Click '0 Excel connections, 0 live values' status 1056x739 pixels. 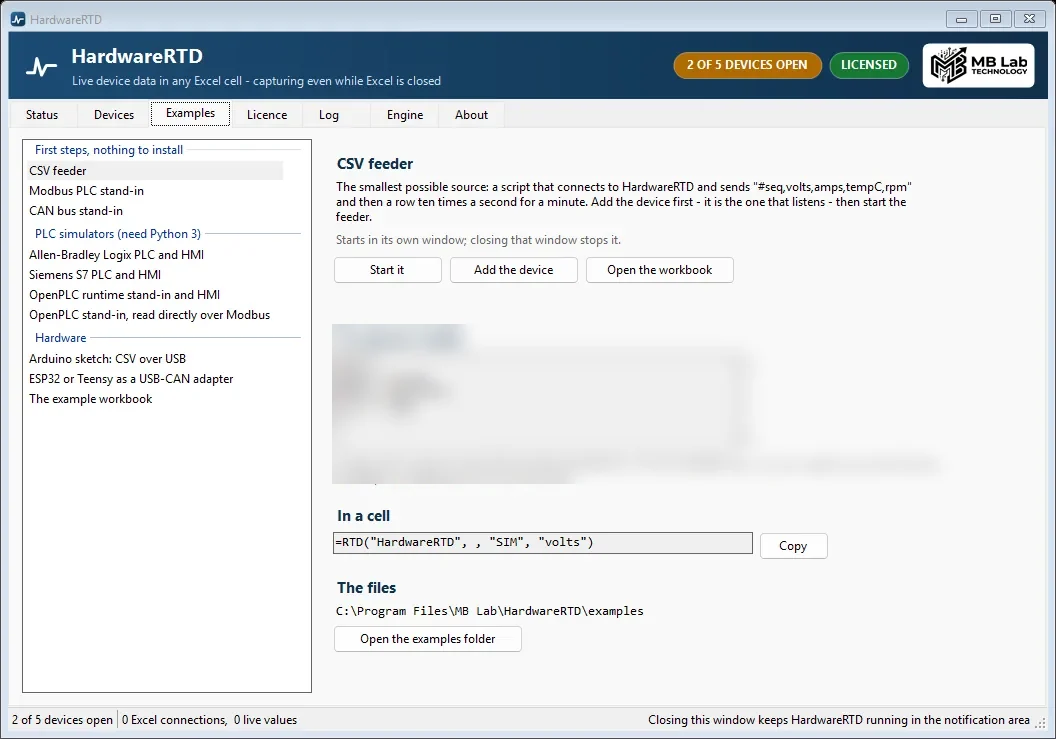[209, 719]
